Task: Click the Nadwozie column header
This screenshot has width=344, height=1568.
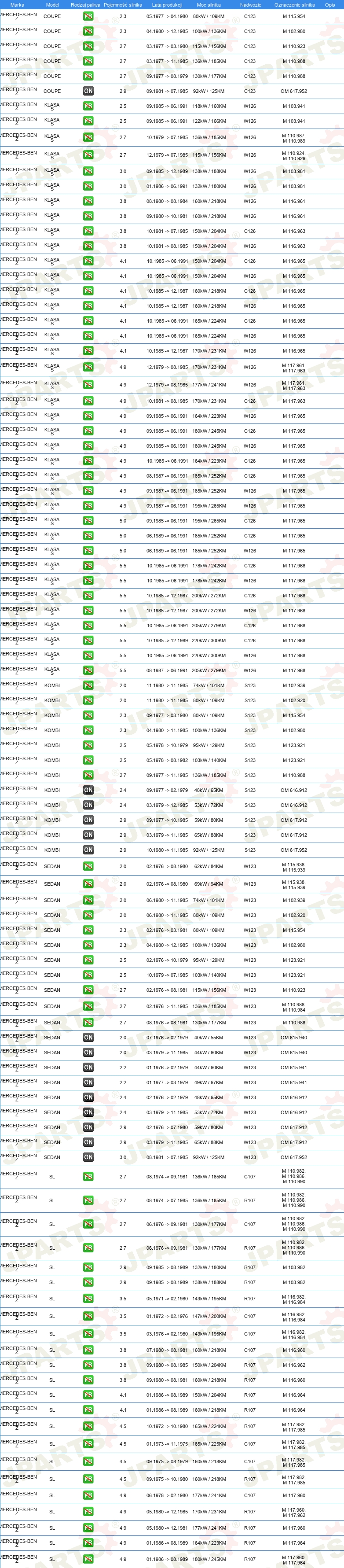Action: (x=250, y=5)
